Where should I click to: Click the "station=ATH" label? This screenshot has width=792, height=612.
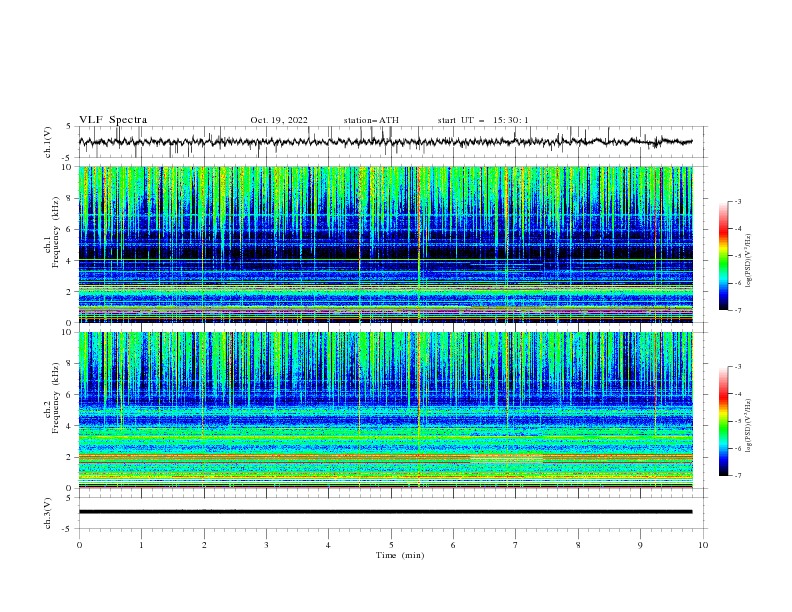tap(371, 120)
